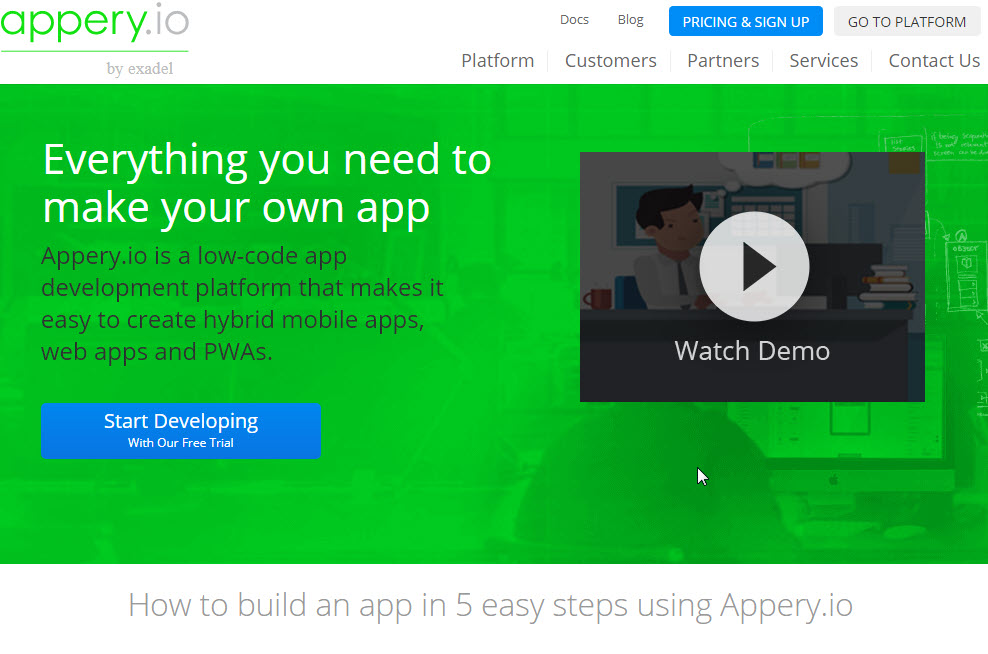Click the Apple logo on the background monitor
This screenshot has width=988, height=654.
833,480
